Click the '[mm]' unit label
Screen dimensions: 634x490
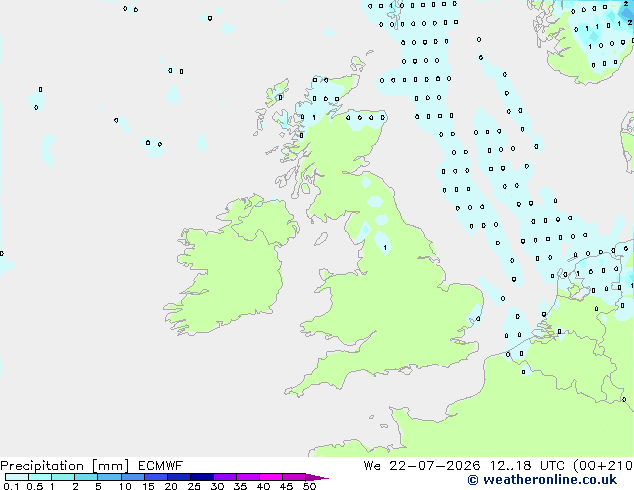coord(111,466)
